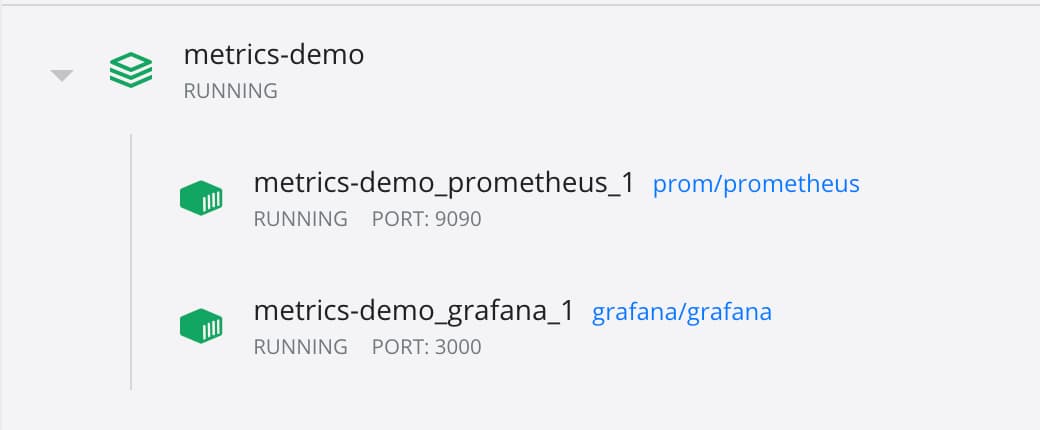The height and width of the screenshot is (430, 1040).
Task: Click the Grafana container icon
Action: click(201, 326)
